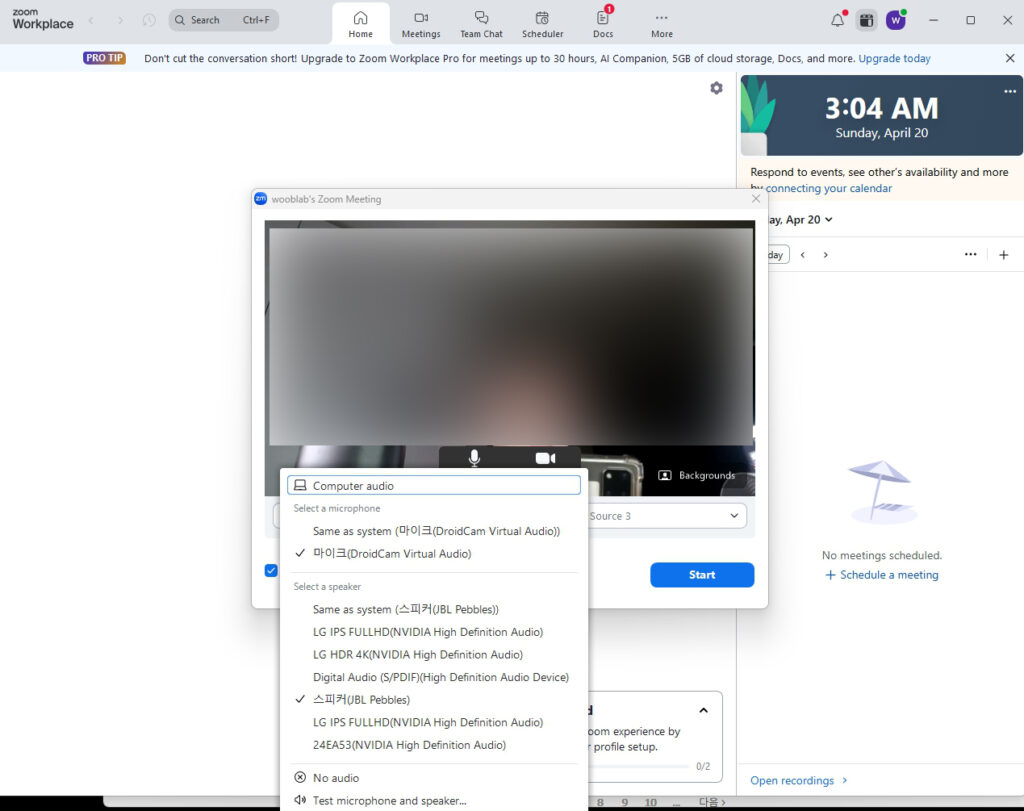Choose Same as system speaker option
This screenshot has width=1024, height=811.
pos(434,609)
